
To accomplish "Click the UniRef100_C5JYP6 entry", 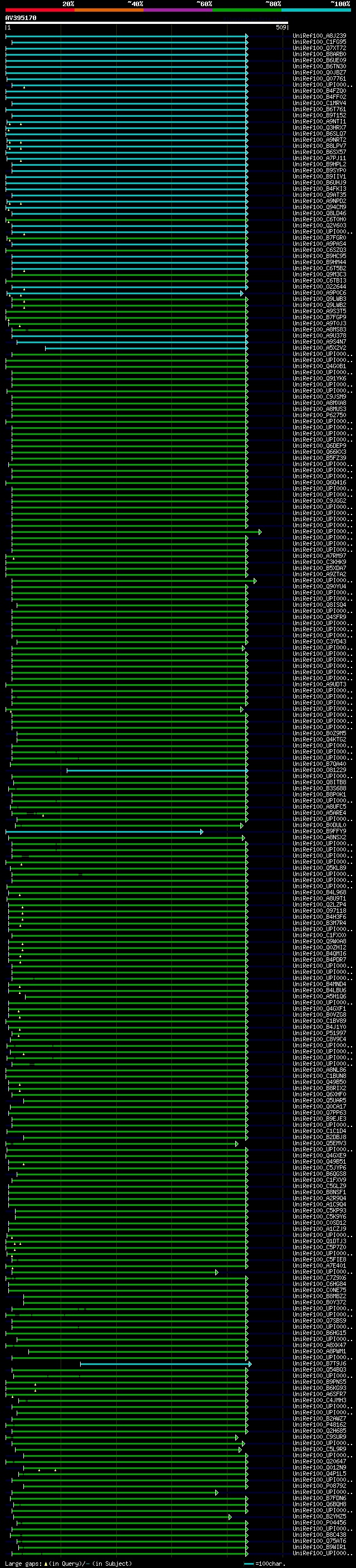I will click(x=319, y=1168).
